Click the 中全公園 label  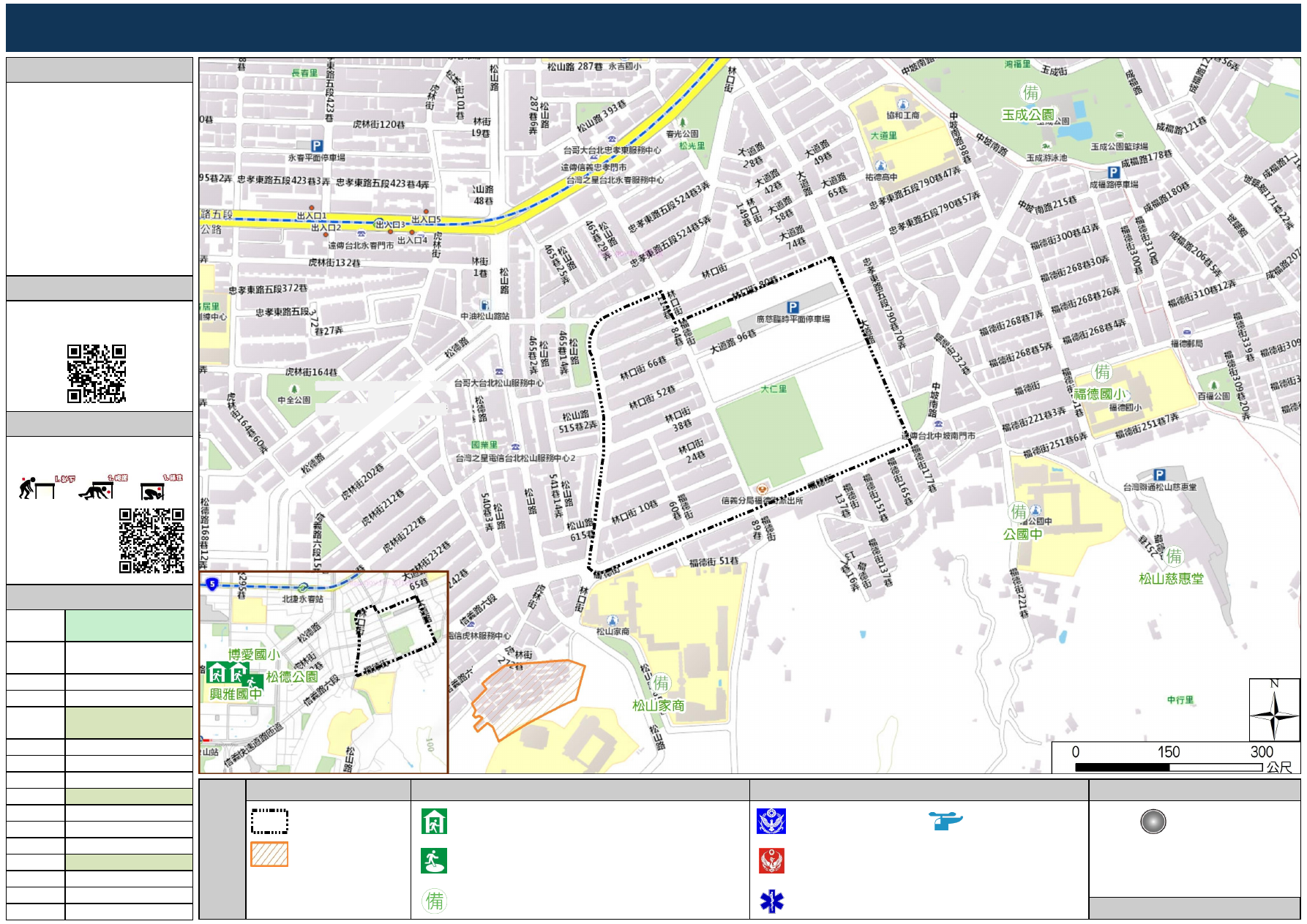(293, 400)
